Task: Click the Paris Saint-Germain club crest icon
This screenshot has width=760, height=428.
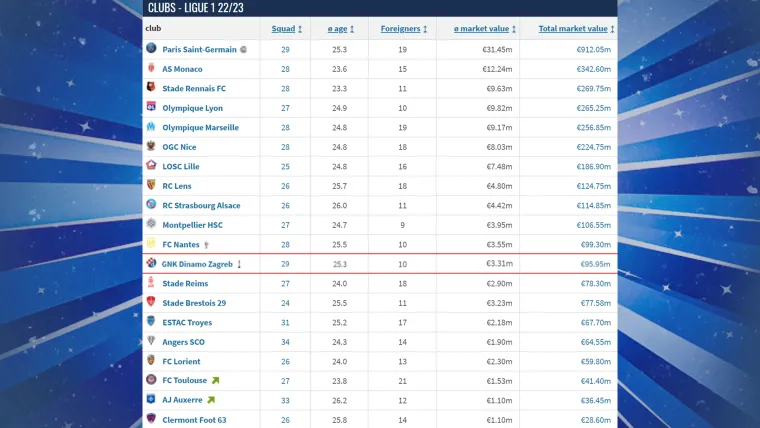Action: pyautogui.click(x=151, y=48)
